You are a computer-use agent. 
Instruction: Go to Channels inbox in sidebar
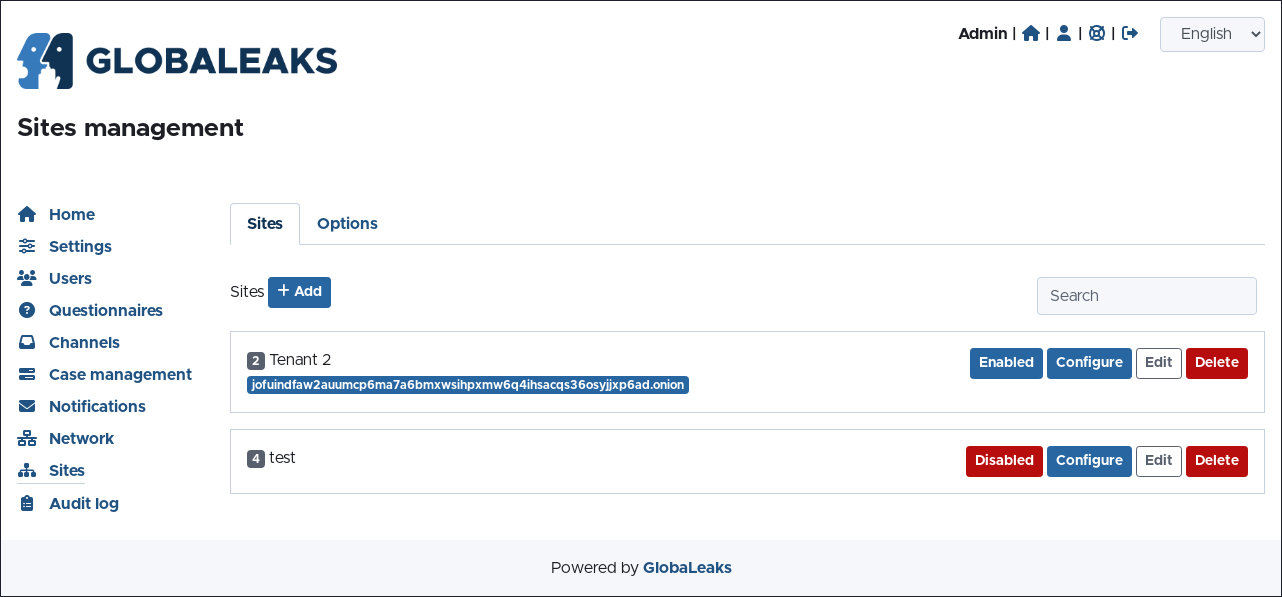[84, 342]
